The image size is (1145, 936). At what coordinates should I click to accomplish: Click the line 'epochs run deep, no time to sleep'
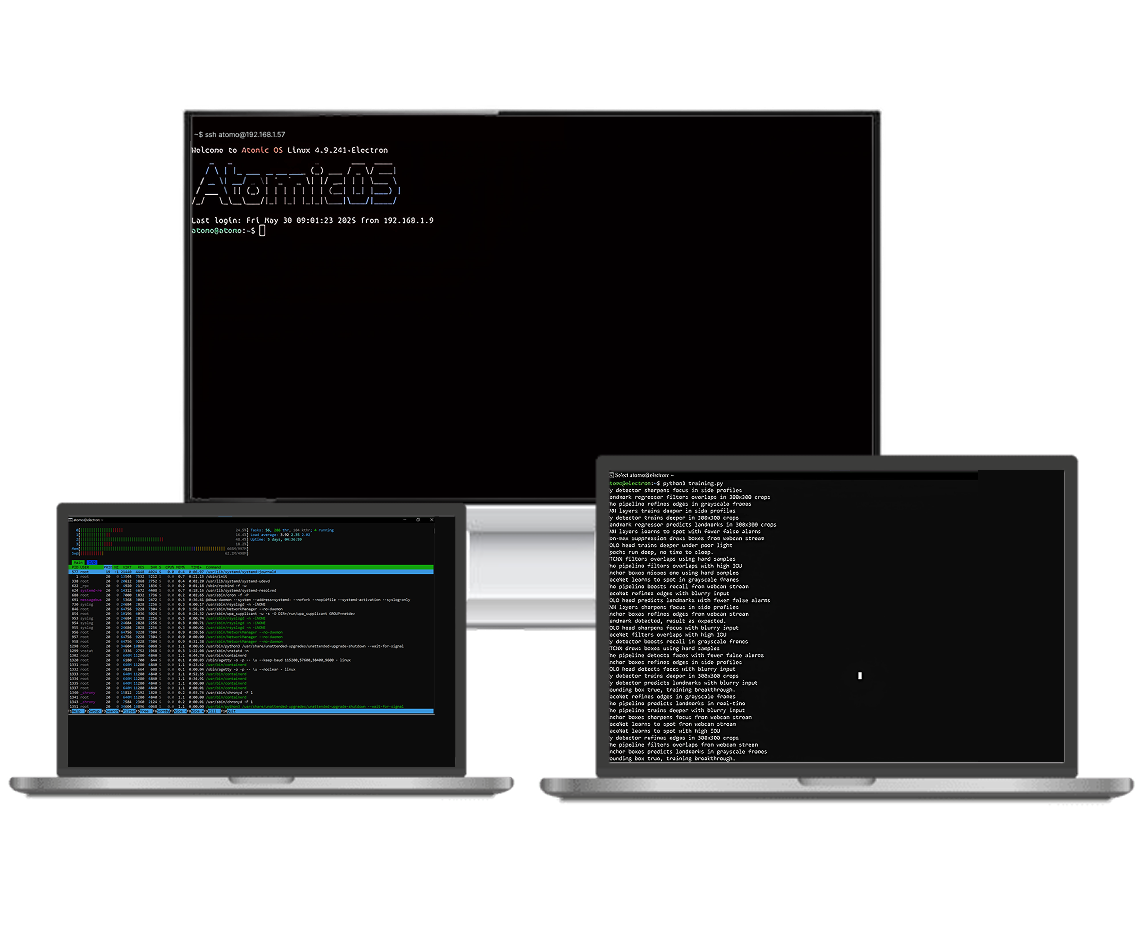[x=661, y=552]
